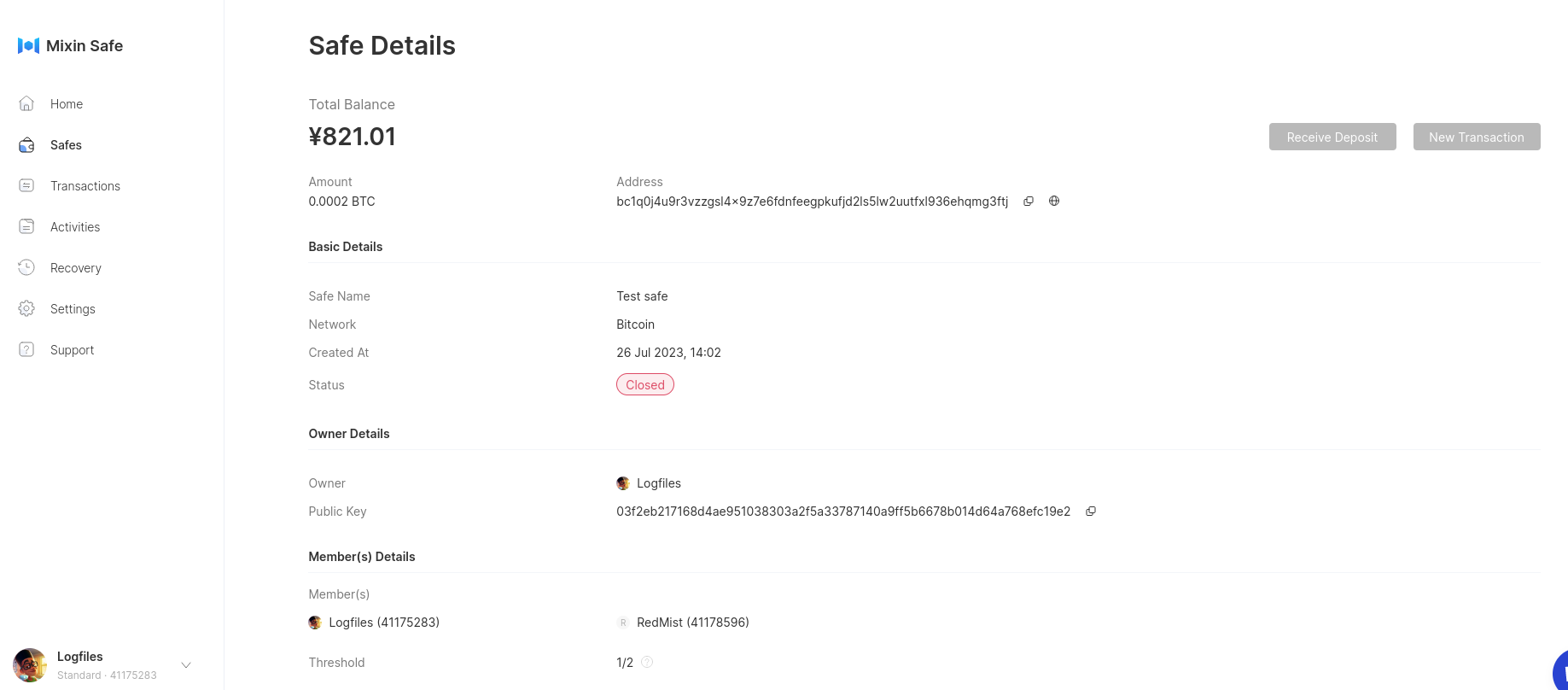Viewport: 1568px width, 690px height.
Task: Copy the owner public key
Action: pyautogui.click(x=1091, y=512)
